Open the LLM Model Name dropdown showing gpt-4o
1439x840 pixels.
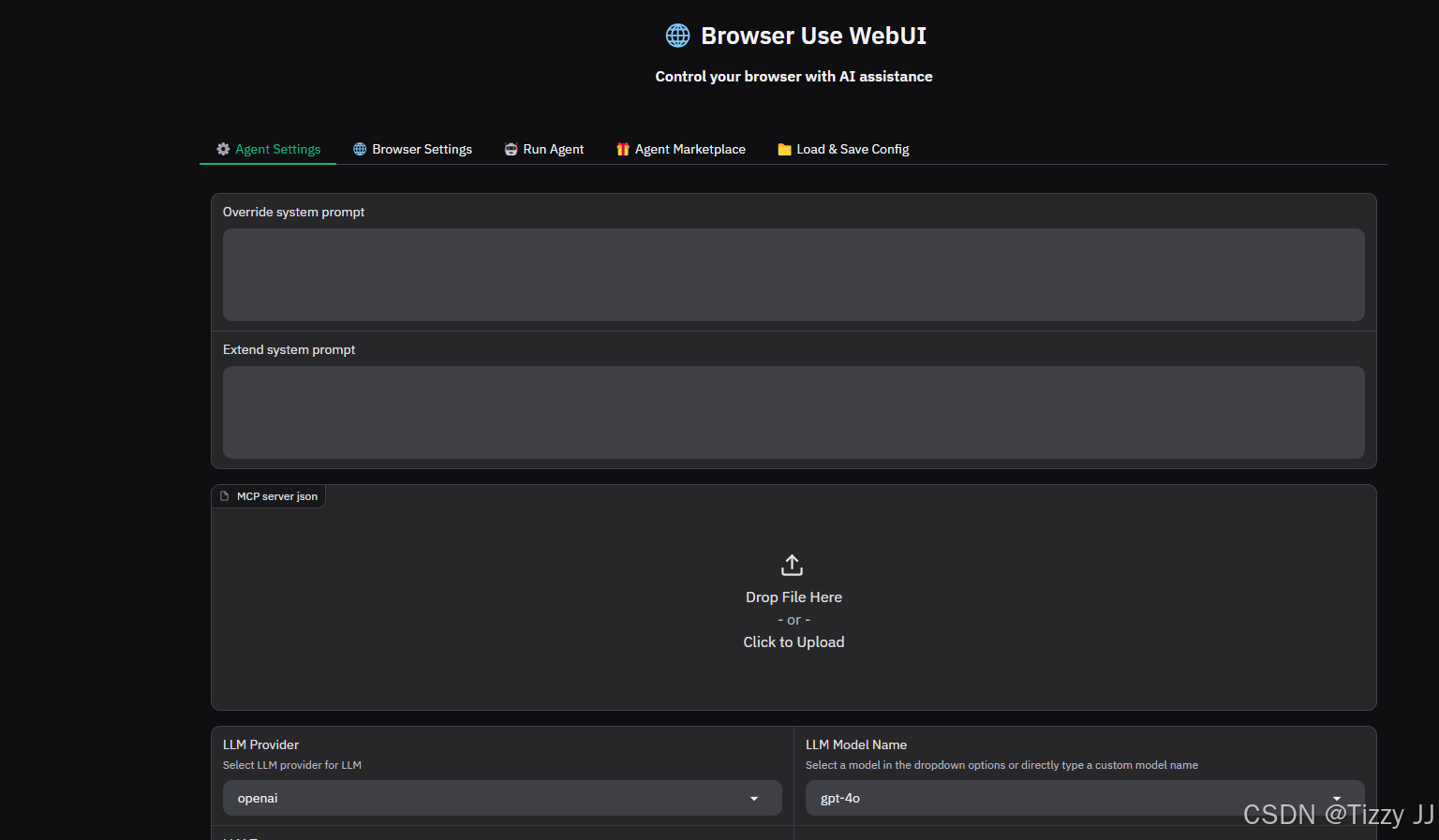tap(1085, 798)
